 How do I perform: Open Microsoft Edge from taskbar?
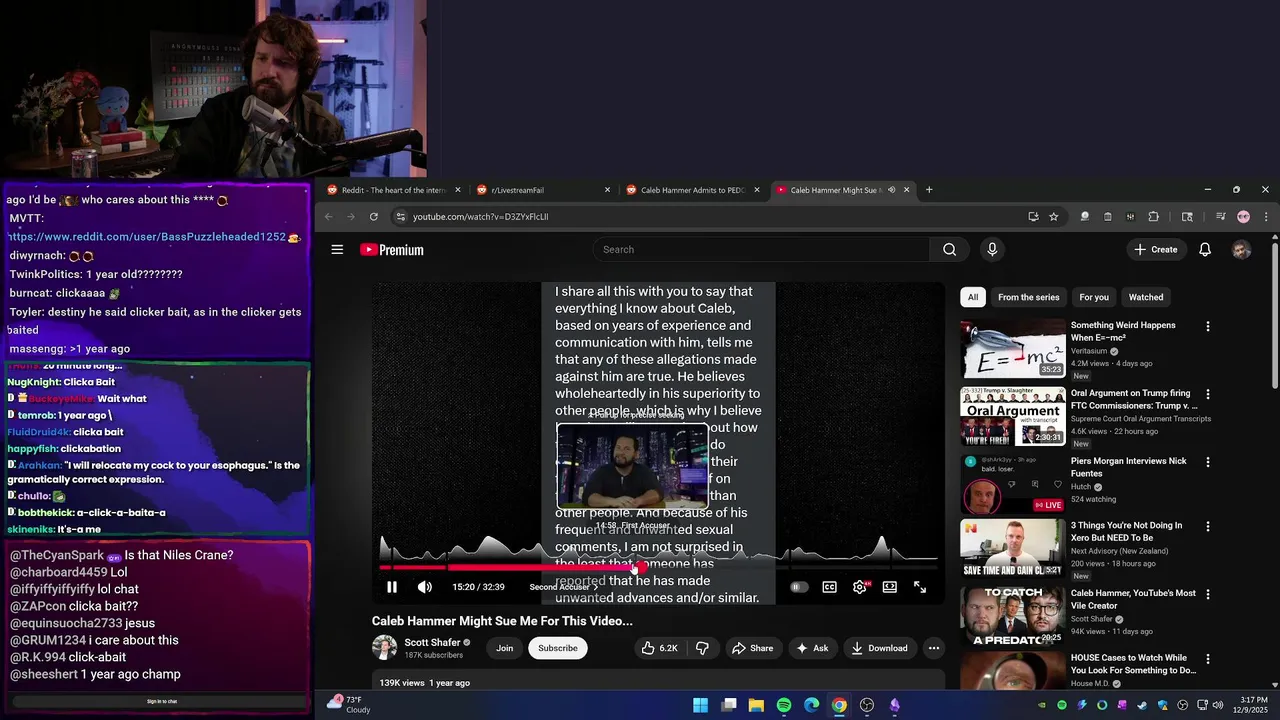[811, 706]
